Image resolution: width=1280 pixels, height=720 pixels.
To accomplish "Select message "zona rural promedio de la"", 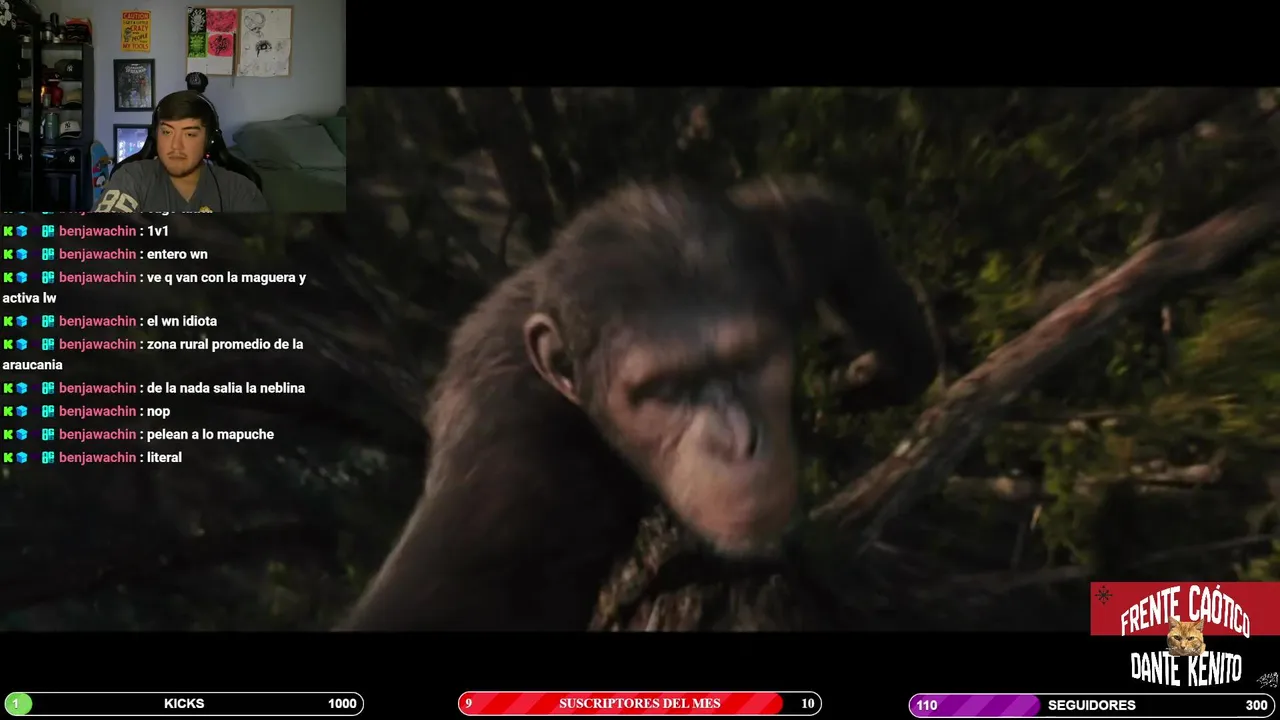I will (153, 355).
